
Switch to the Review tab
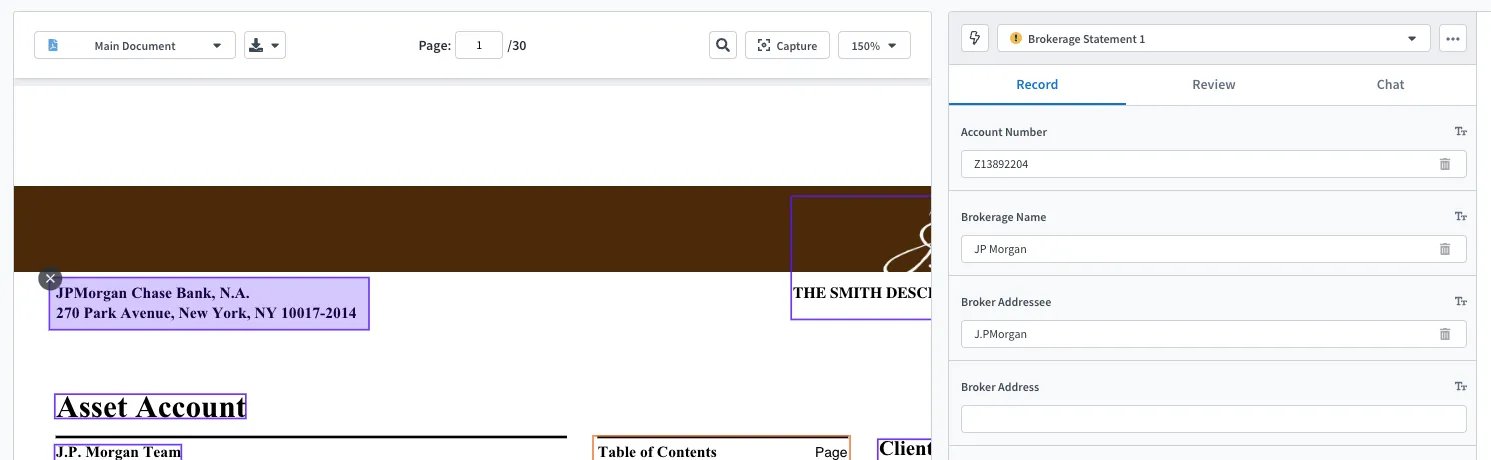click(x=1214, y=84)
